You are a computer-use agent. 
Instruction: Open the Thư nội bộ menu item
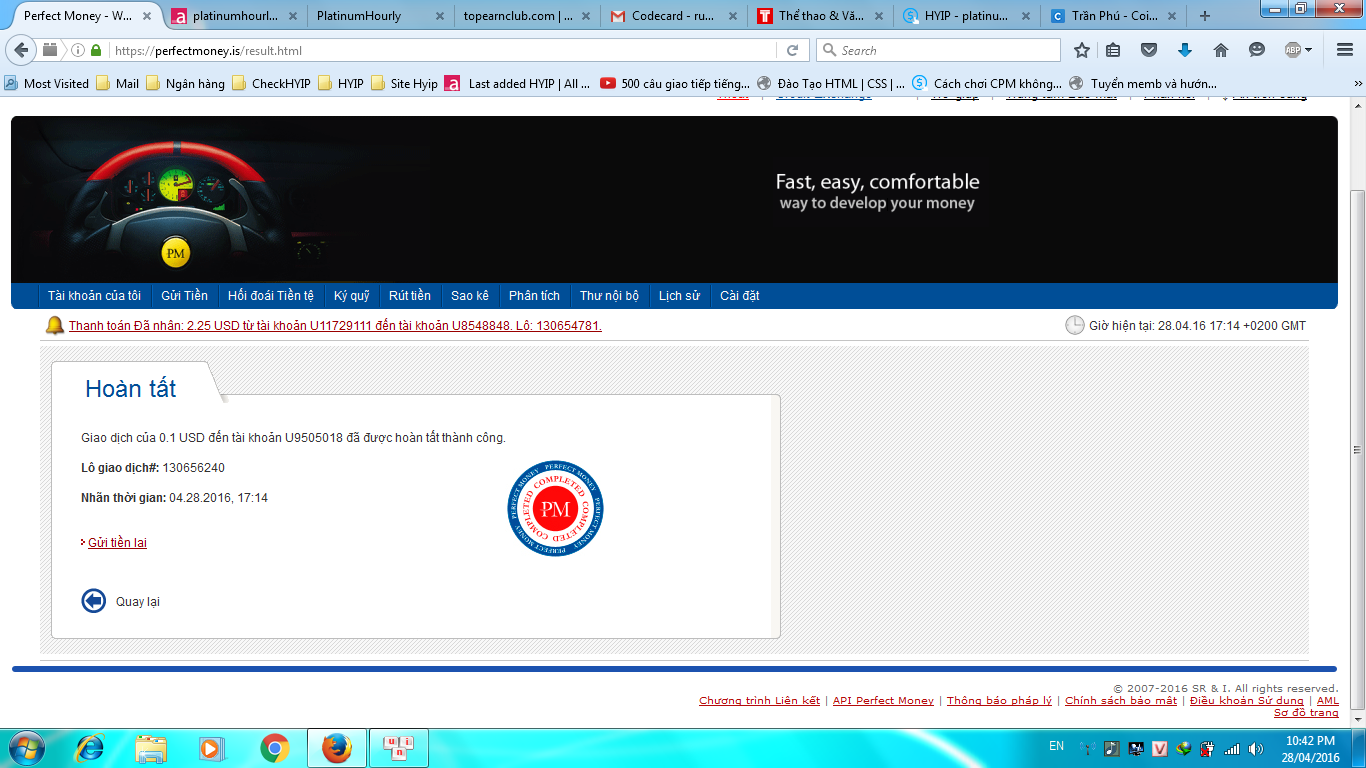pos(609,296)
